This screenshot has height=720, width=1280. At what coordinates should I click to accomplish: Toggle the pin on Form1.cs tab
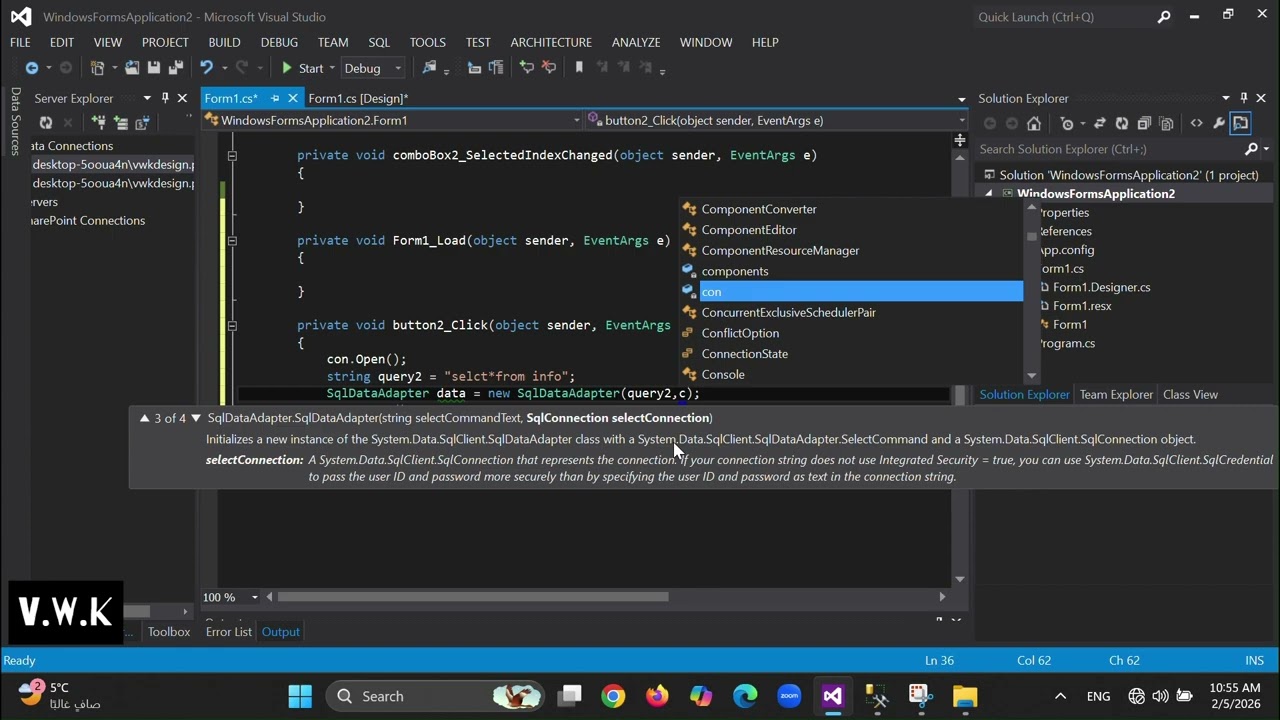[x=275, y=98]
